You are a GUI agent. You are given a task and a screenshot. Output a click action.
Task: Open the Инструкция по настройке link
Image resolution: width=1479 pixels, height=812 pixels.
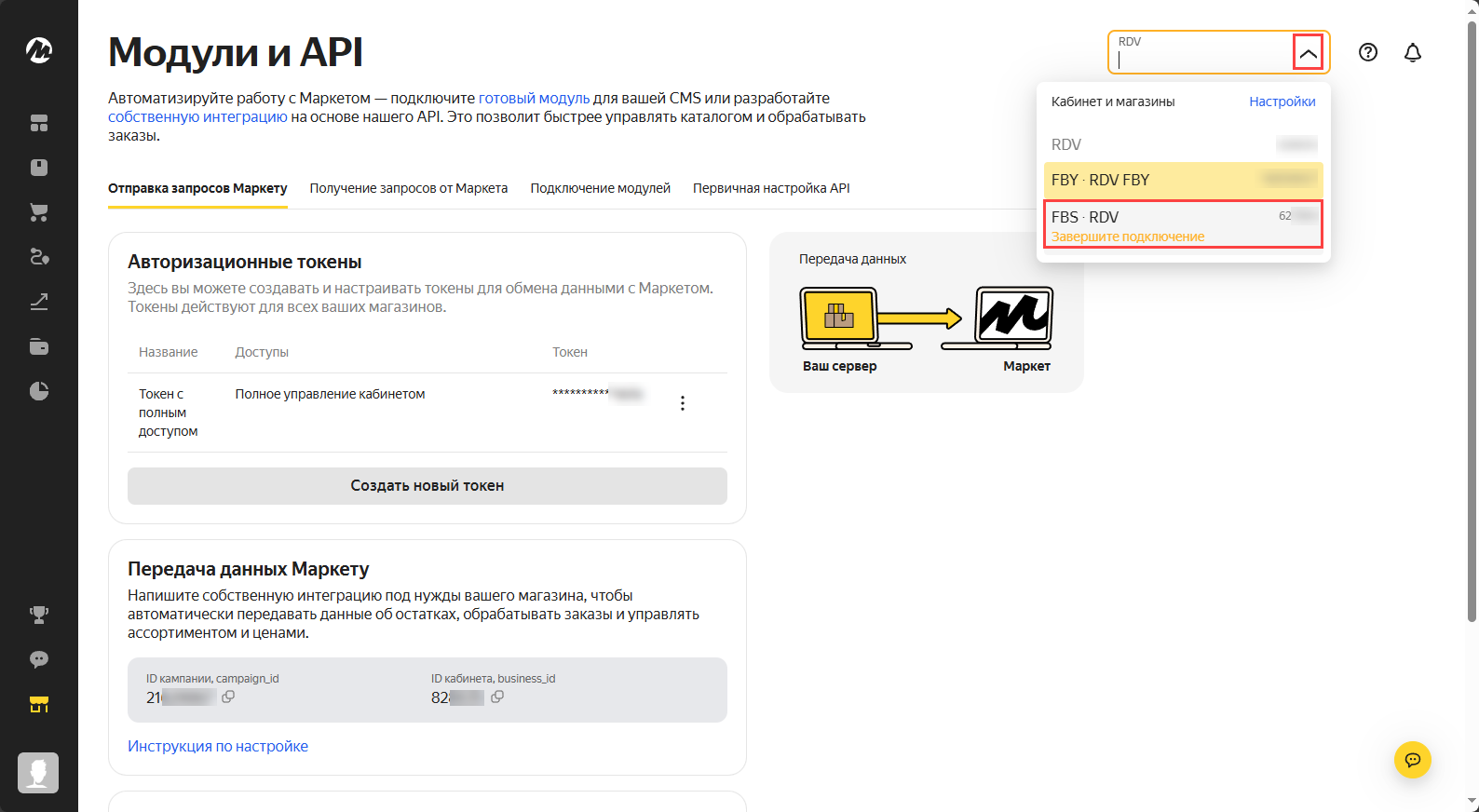(x=218, y=746)
